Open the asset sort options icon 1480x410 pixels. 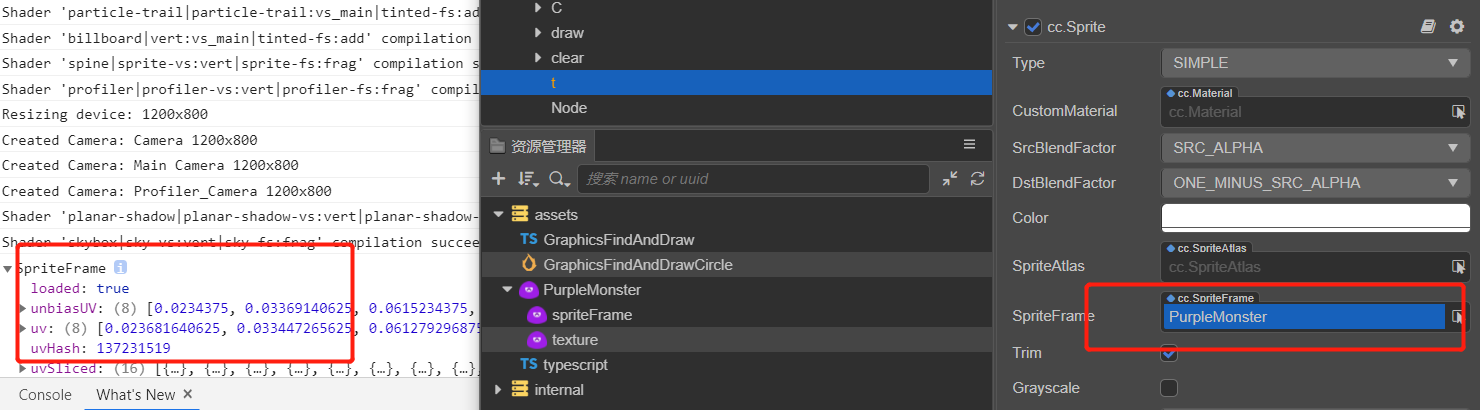coord(528,179)
